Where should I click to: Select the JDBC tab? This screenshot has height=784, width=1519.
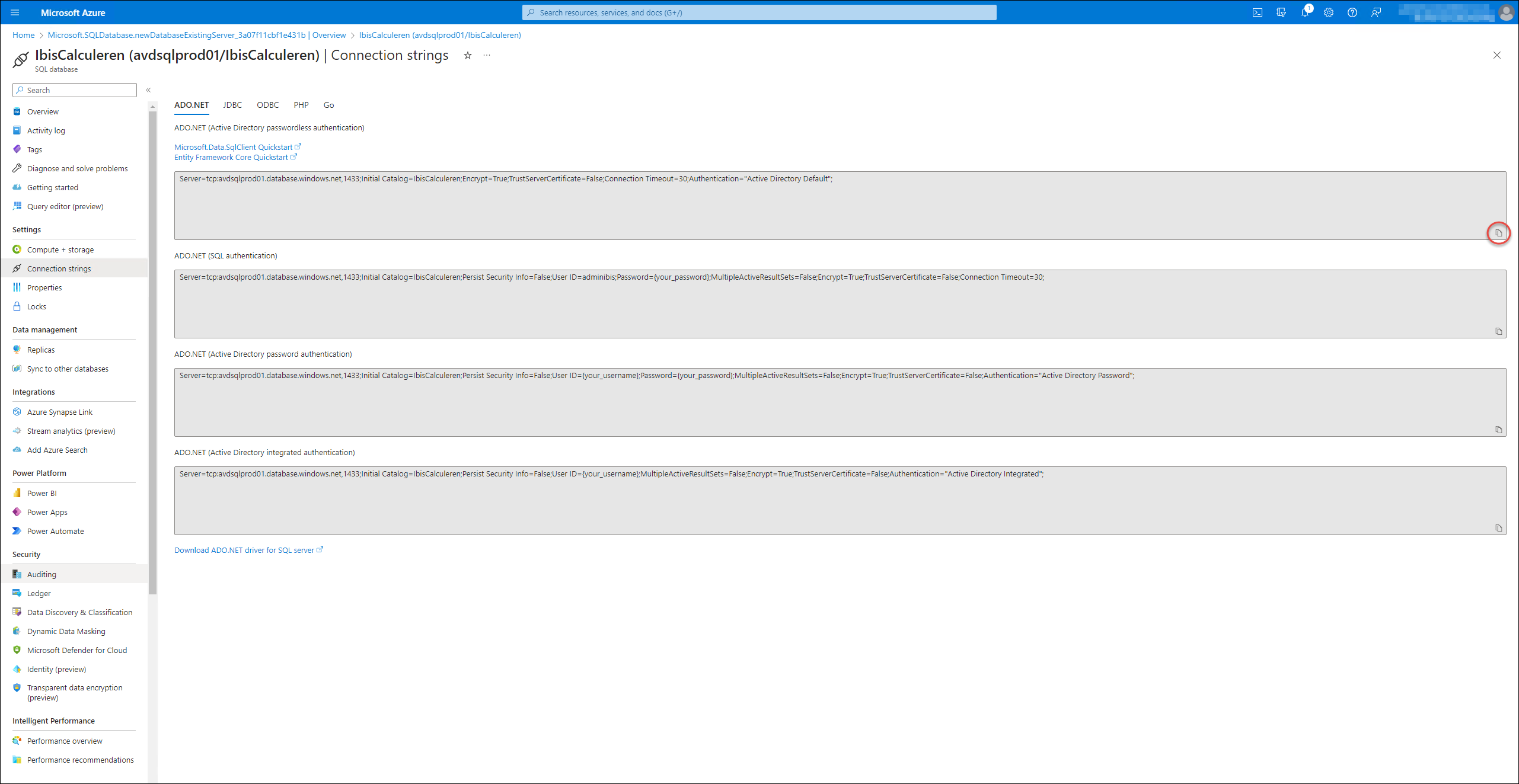click(232, 104)
